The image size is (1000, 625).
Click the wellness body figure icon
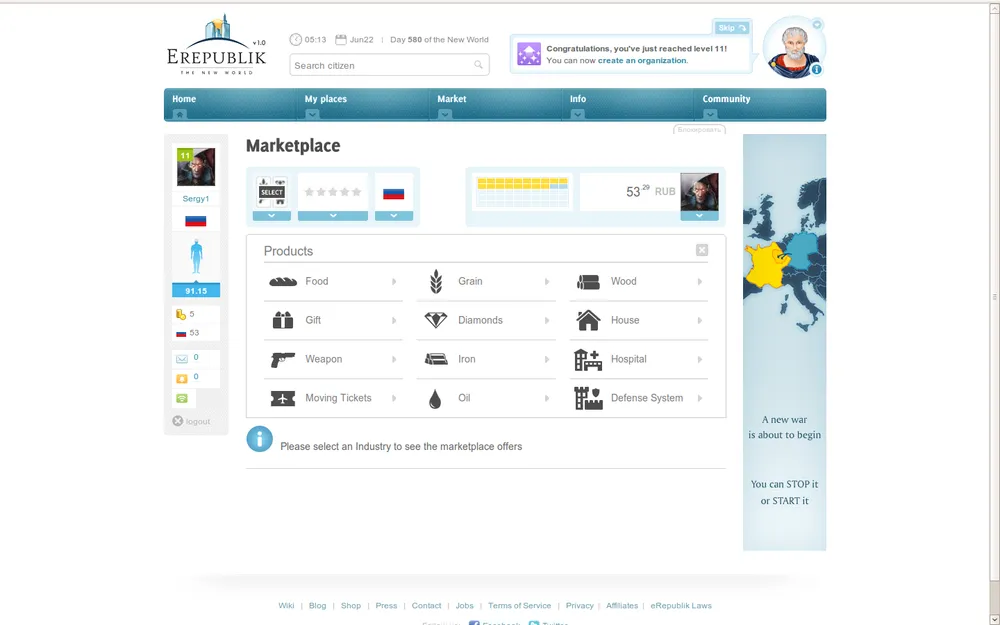[196, 257]
